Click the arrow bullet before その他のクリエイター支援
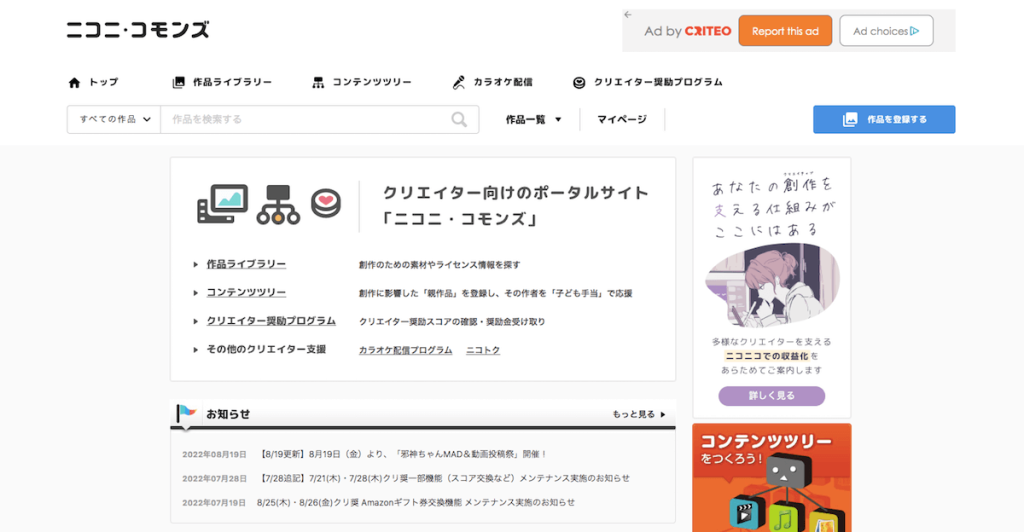The height and width of the screenshot is (532, 1024). coord(195,350)
